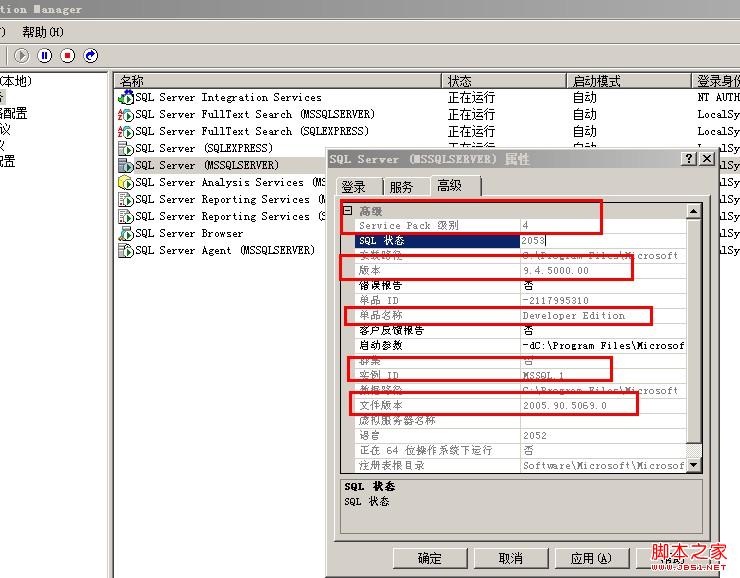
Task: Click the Stop service toolbar icon
Action: (x=67, y=56)
